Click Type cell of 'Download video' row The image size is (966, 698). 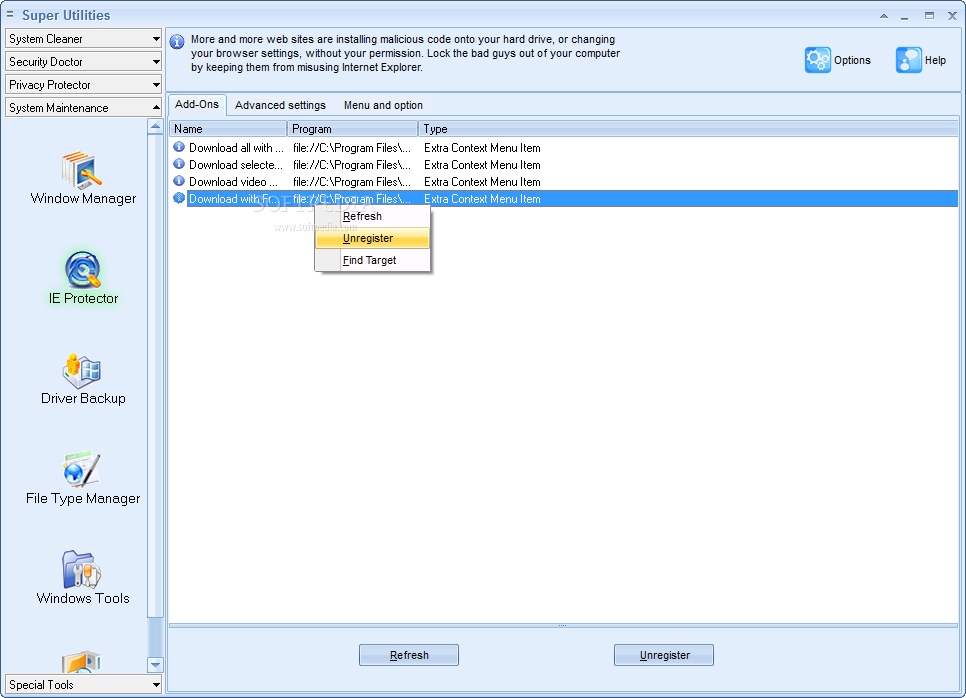click(x=482, y=182)
